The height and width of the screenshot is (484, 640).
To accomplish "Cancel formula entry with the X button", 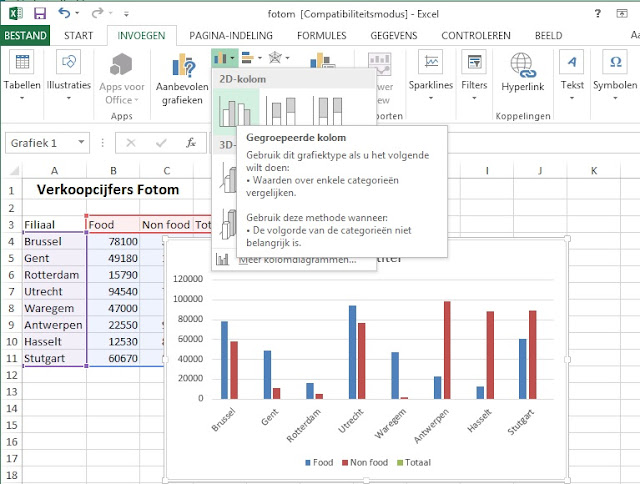I will 131,142.
